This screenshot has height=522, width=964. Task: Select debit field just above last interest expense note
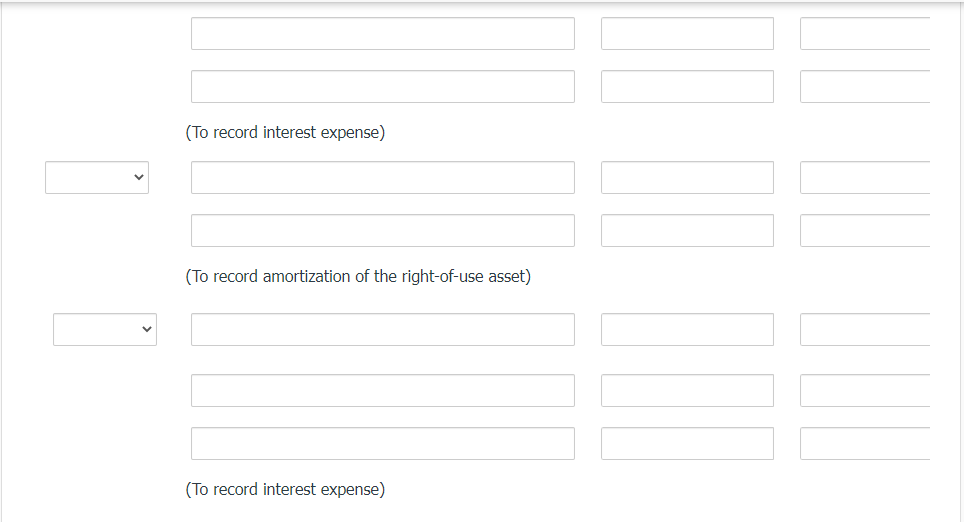point(687,444)
